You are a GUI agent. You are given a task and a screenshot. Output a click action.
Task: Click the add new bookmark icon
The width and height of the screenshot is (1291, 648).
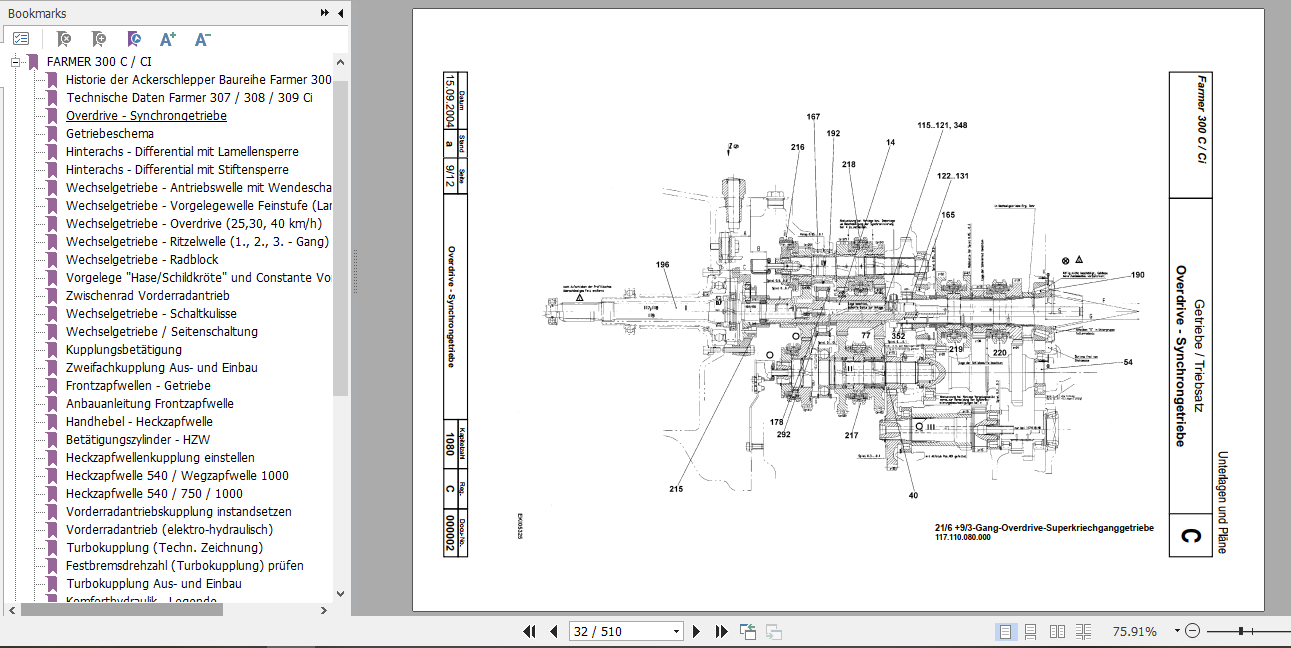point(98,39)
